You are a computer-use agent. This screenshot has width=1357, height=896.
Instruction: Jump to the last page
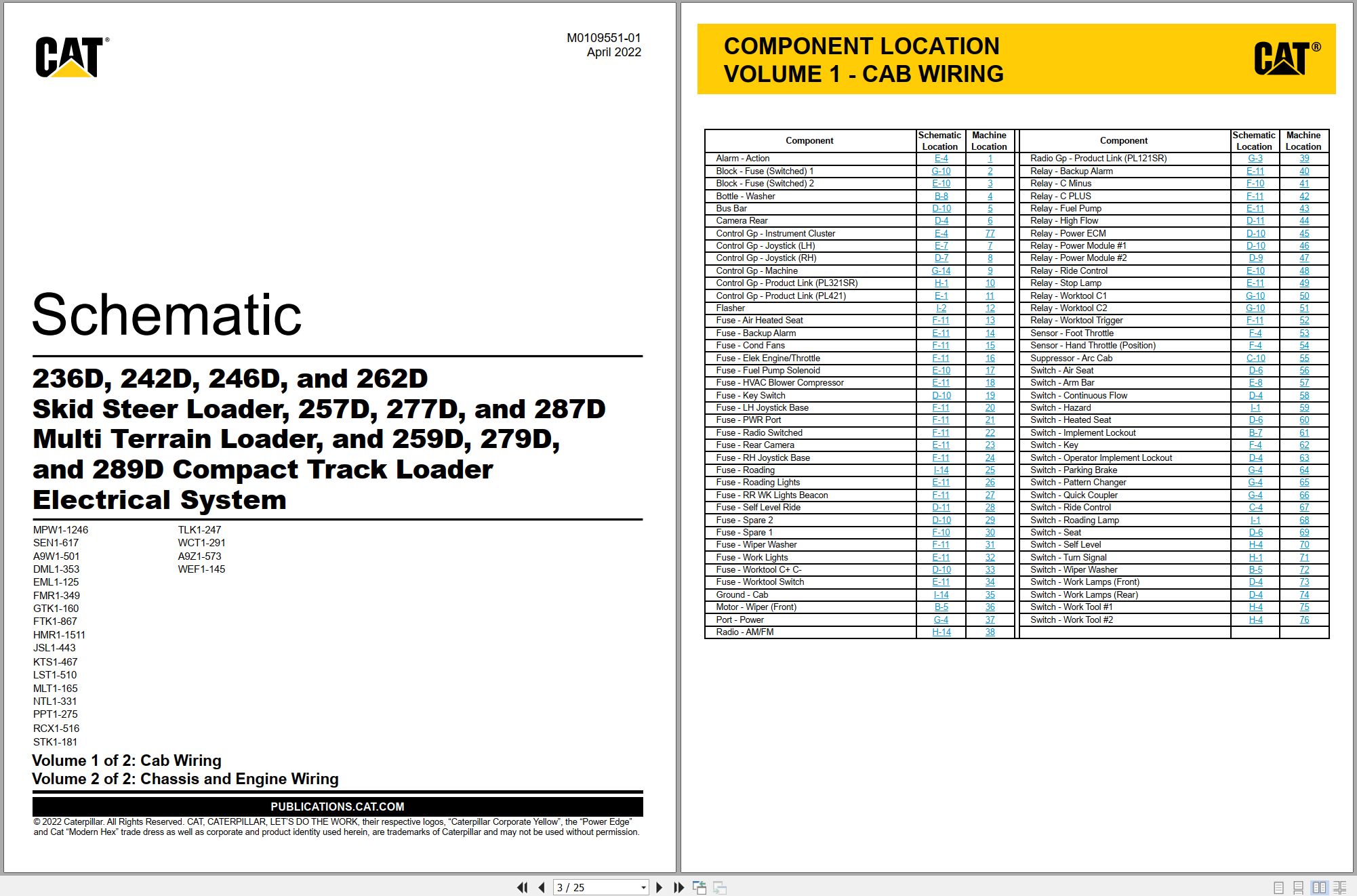coord(678,887)
